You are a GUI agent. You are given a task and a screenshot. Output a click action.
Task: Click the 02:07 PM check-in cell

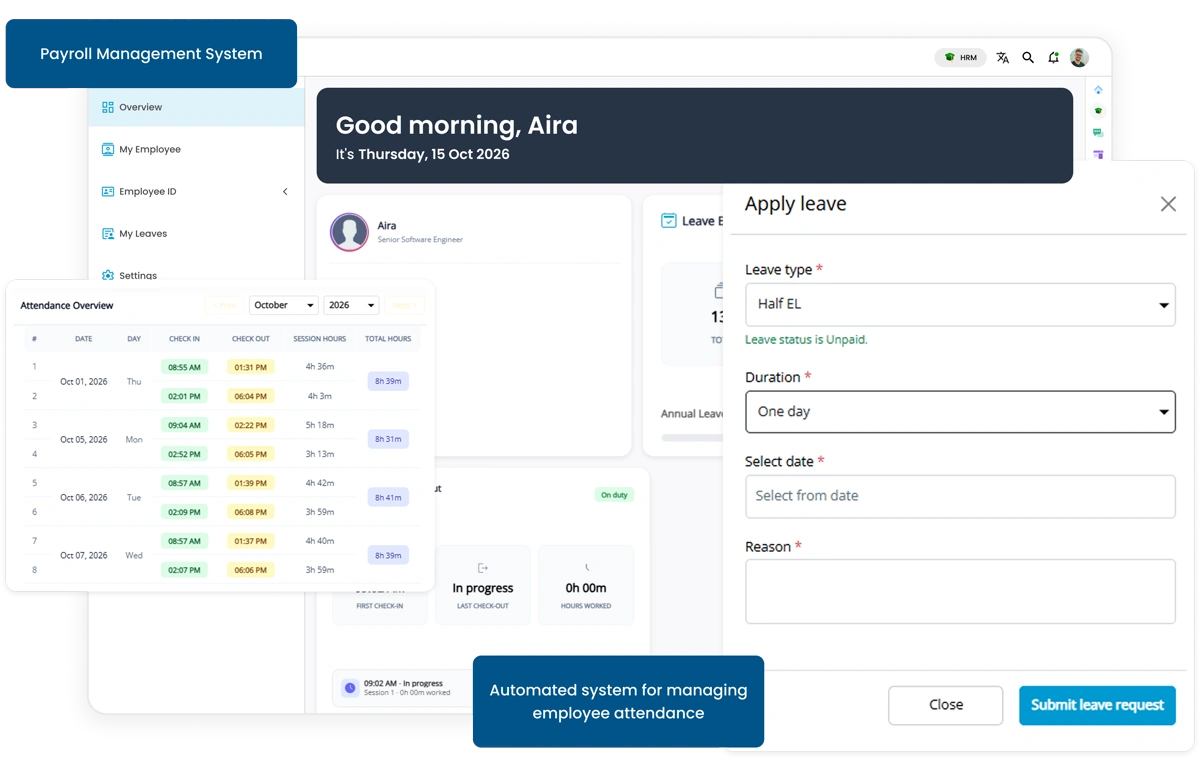(184, 570)
